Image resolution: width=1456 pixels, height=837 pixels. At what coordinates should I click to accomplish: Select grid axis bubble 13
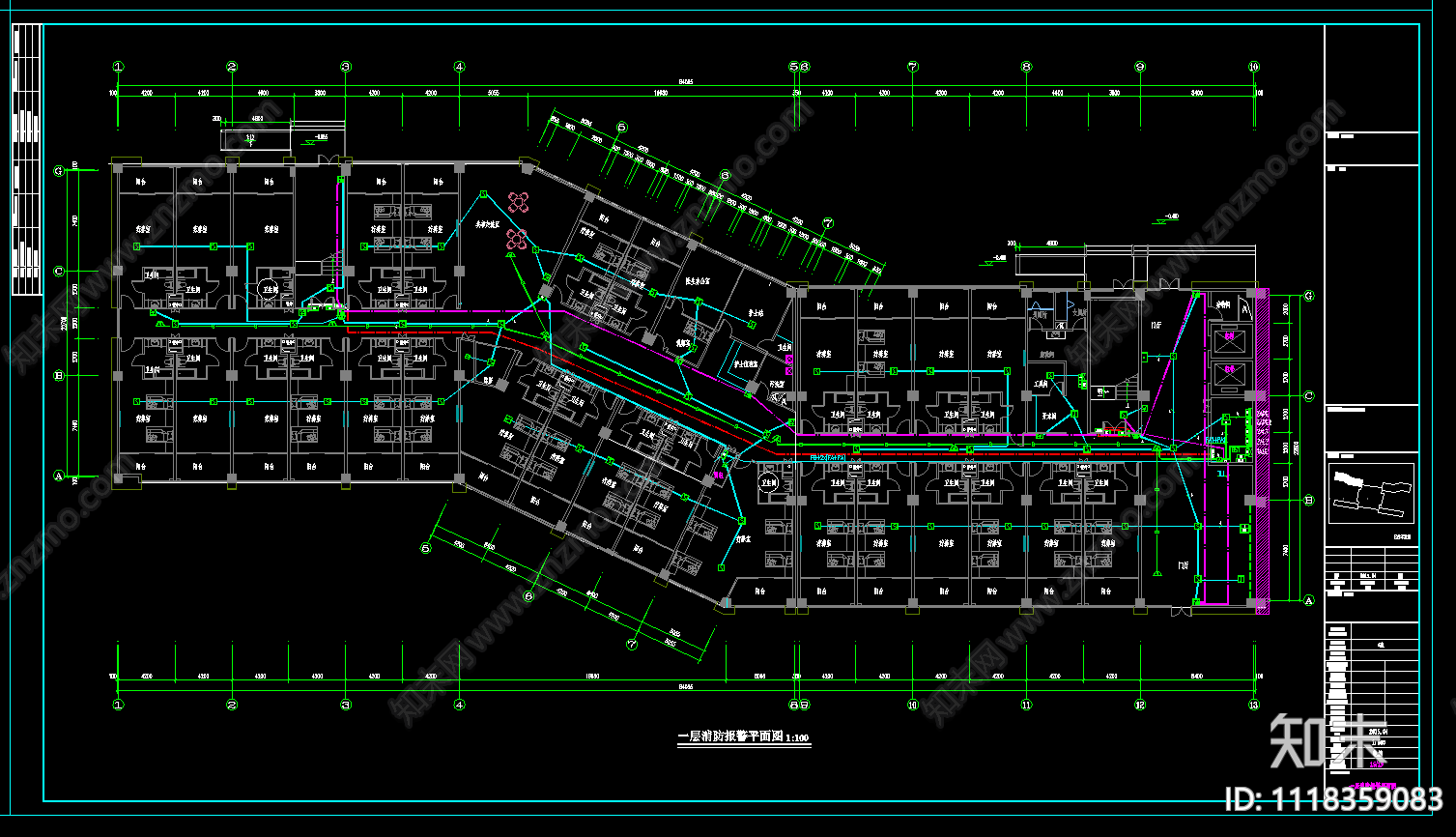click(x=1254, y=706)
